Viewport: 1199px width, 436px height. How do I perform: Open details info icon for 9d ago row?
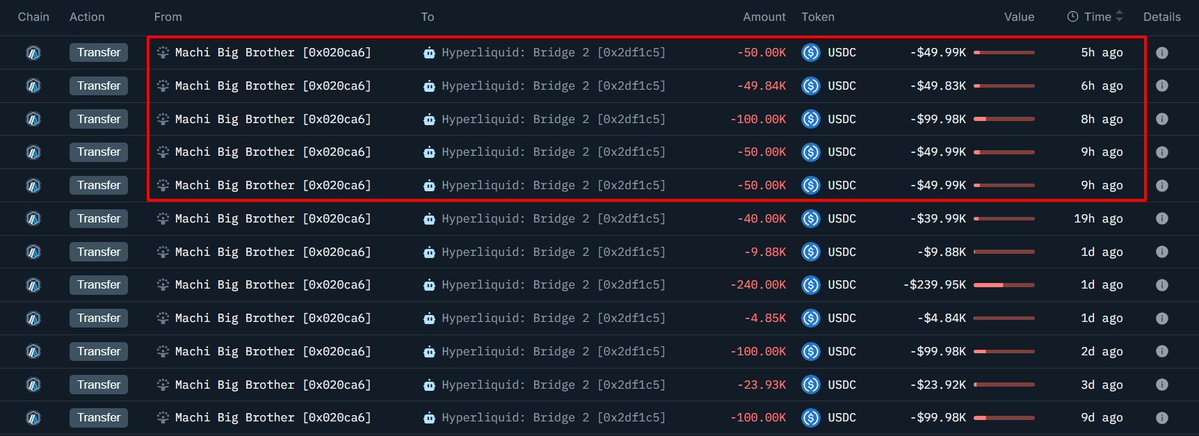[x=1162, y=418]
